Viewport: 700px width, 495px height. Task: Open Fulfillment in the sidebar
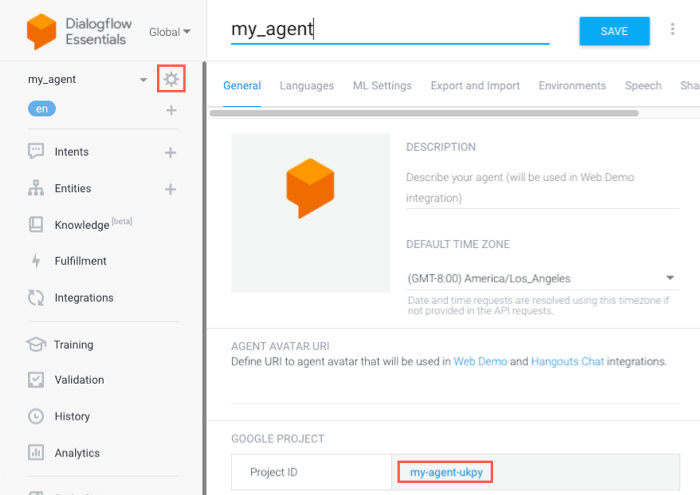[80, 261]
